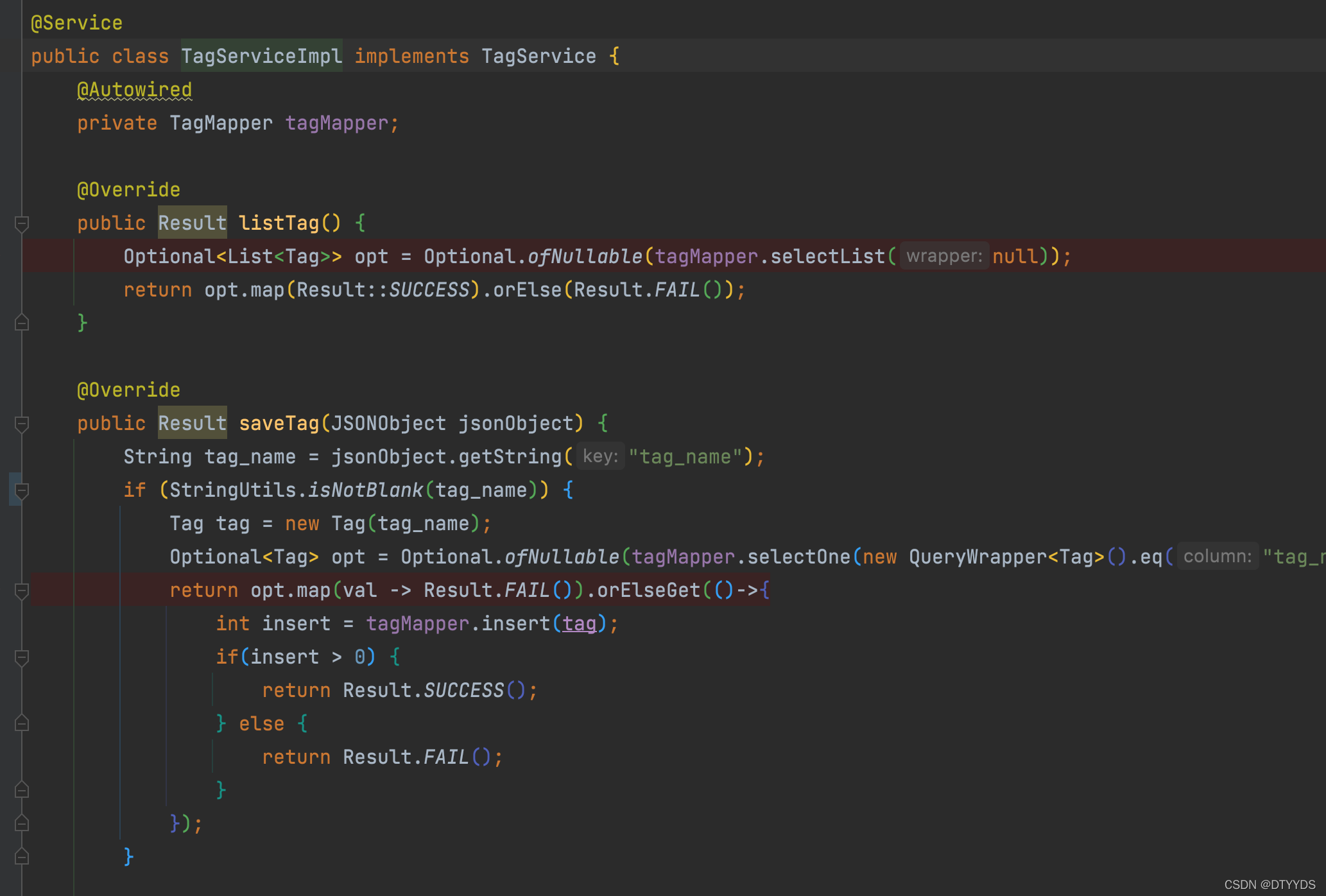Viewport: 1326px width, 896px height.
Task: Collapse the saveTag method using its gutter fold marker
Action: pyautogui.click(x=21, y=424)
